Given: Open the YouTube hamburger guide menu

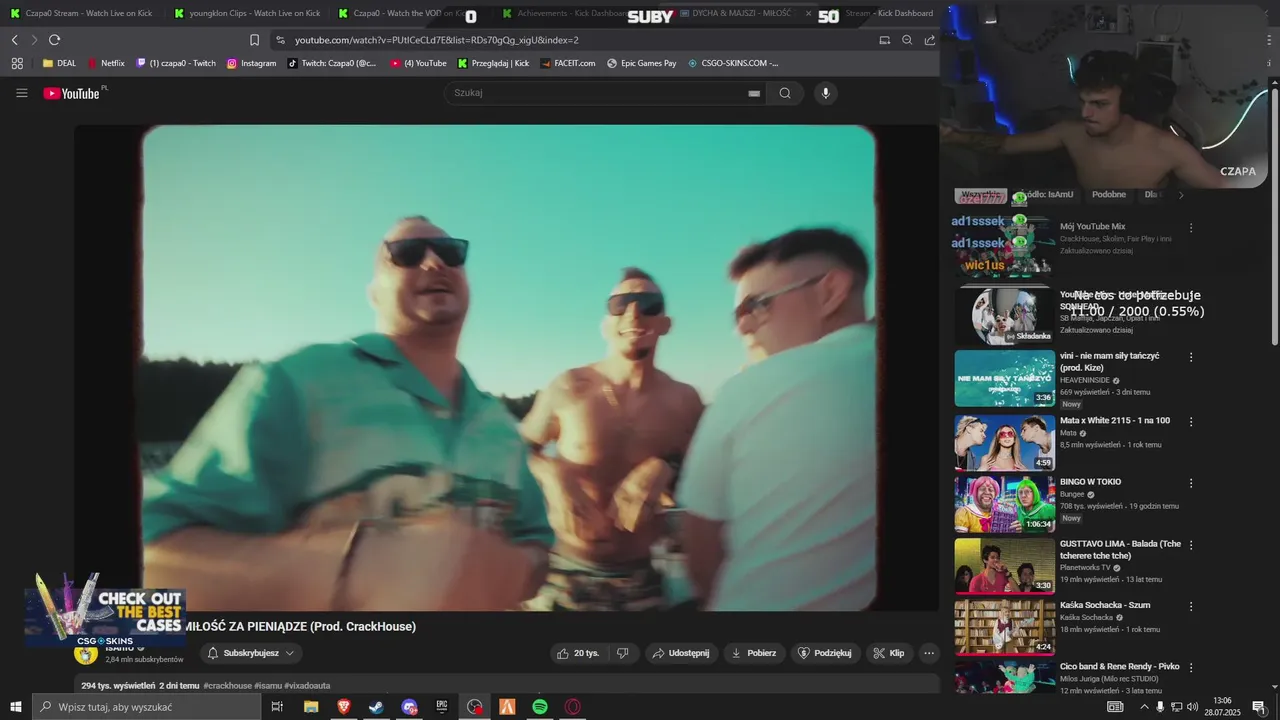Looking at the screenshot, I should point(21,93).
